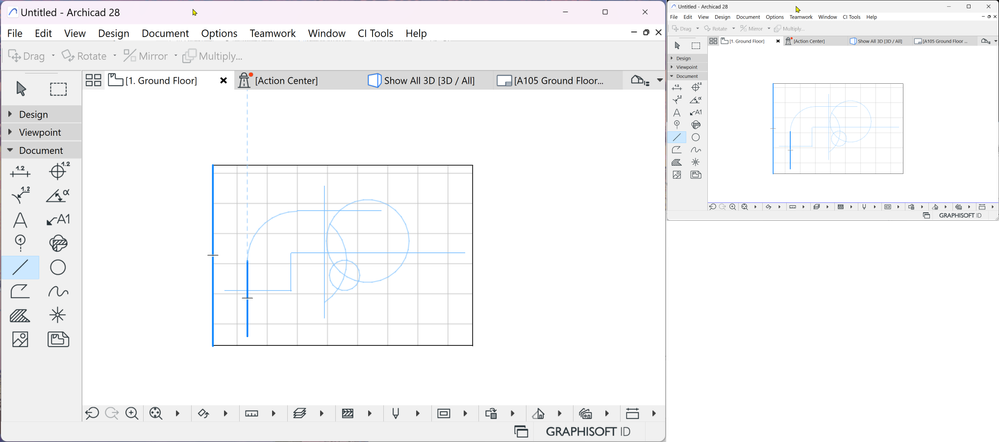The height and width of the screenshot is (442, 999).
Task: Open the CI Tools menu in left window
Action: [x=375, y=33]
